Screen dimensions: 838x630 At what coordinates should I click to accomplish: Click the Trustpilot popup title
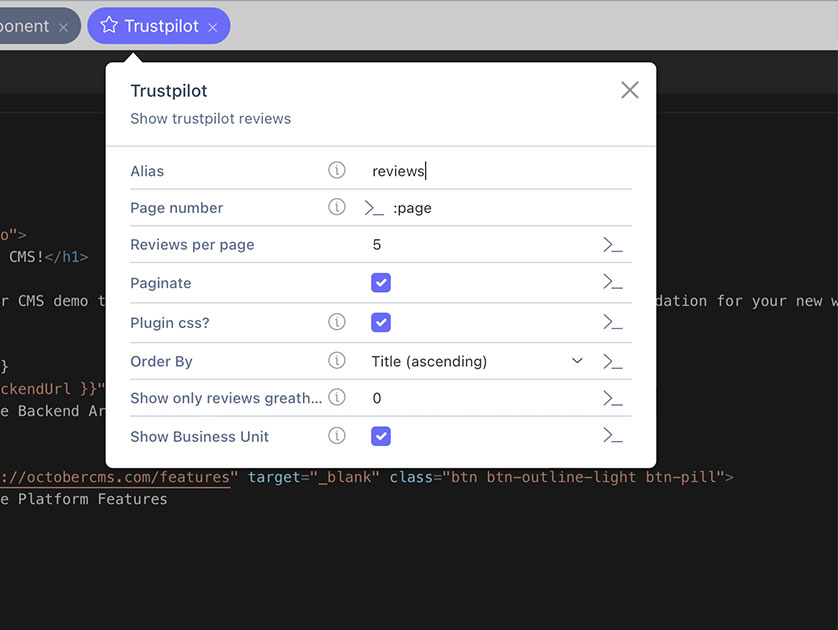point(169,91)
